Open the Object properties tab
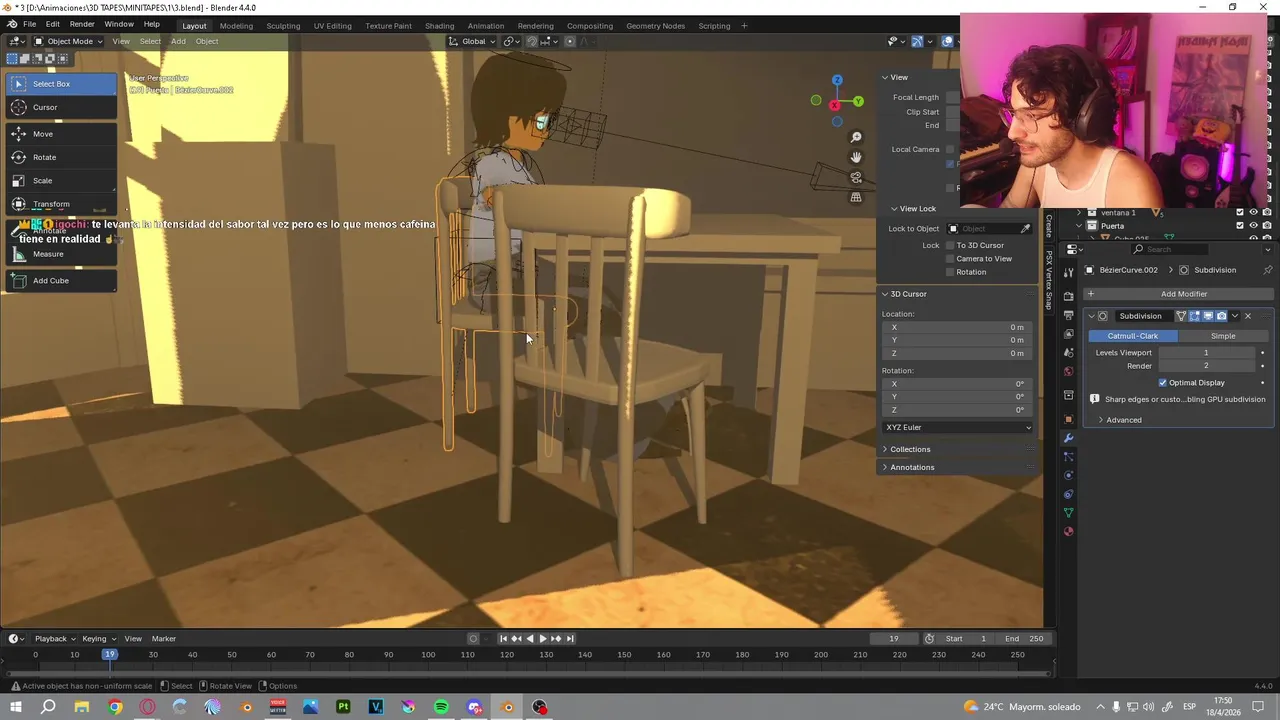1280x720 pixels. click(1068, 419)
